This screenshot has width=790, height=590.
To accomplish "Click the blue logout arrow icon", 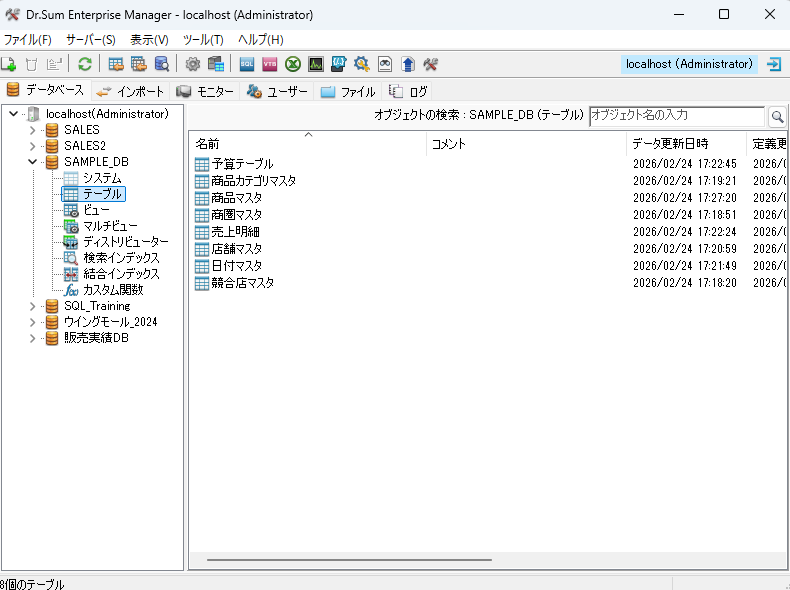I will (x=774, y=64).
